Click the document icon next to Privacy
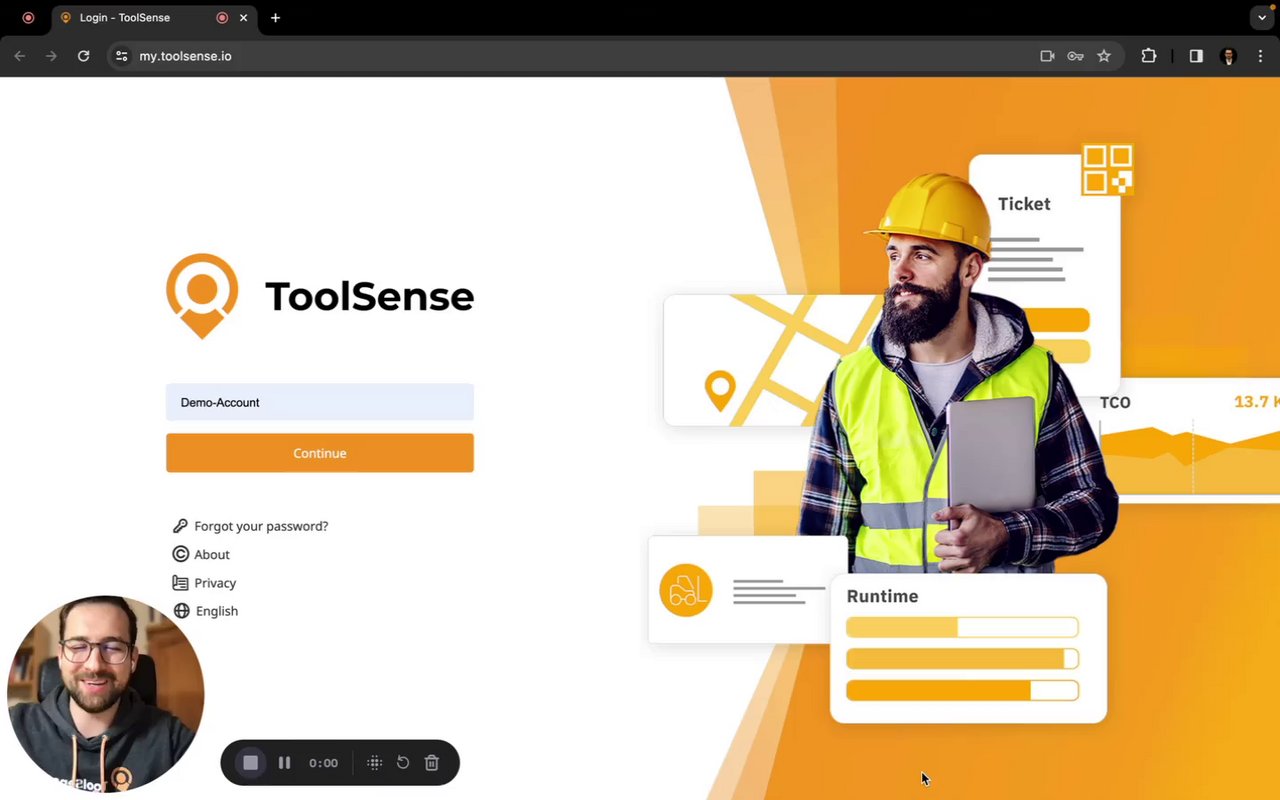 [180, 583]
